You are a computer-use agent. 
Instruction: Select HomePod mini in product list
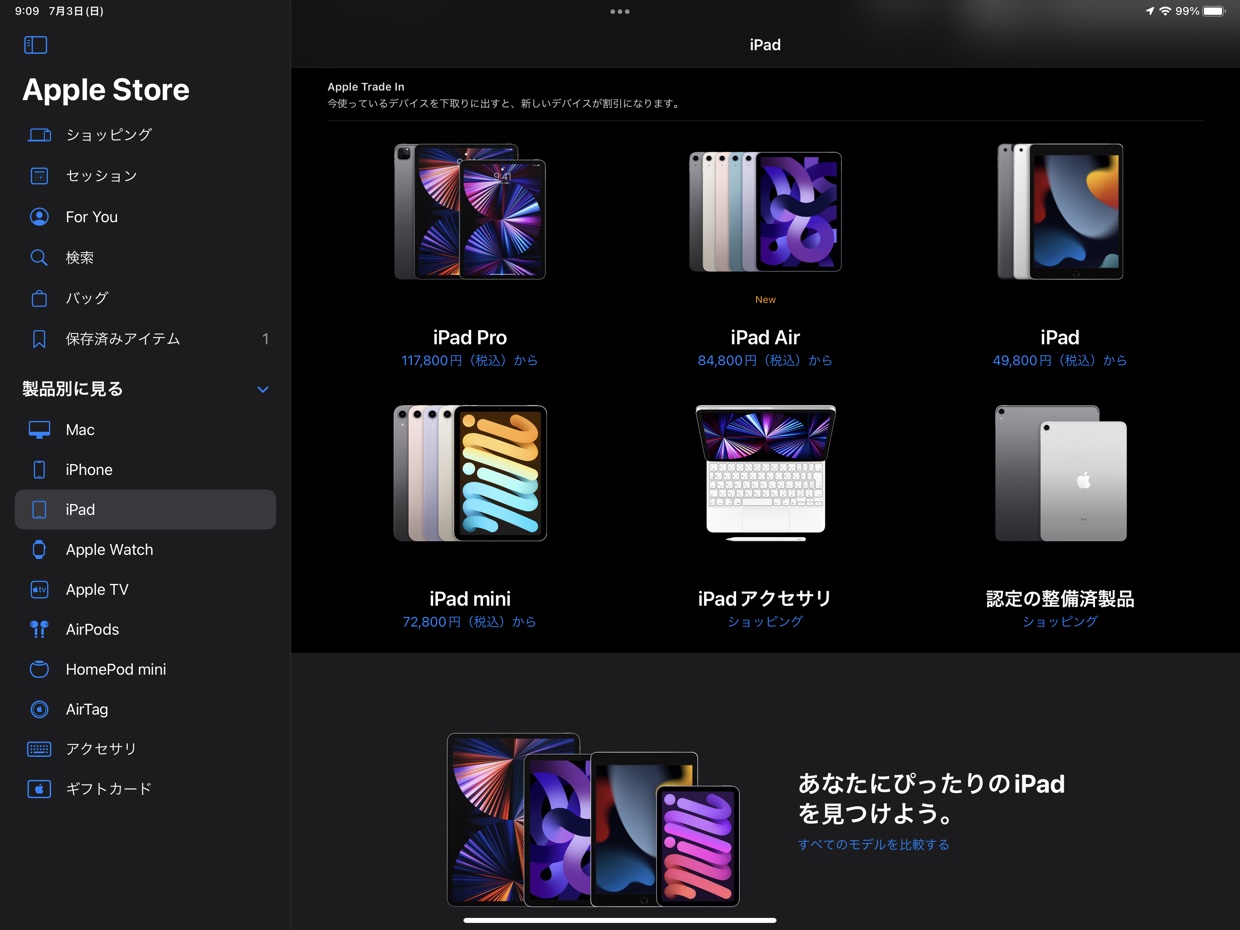click(x=145, y=670)
